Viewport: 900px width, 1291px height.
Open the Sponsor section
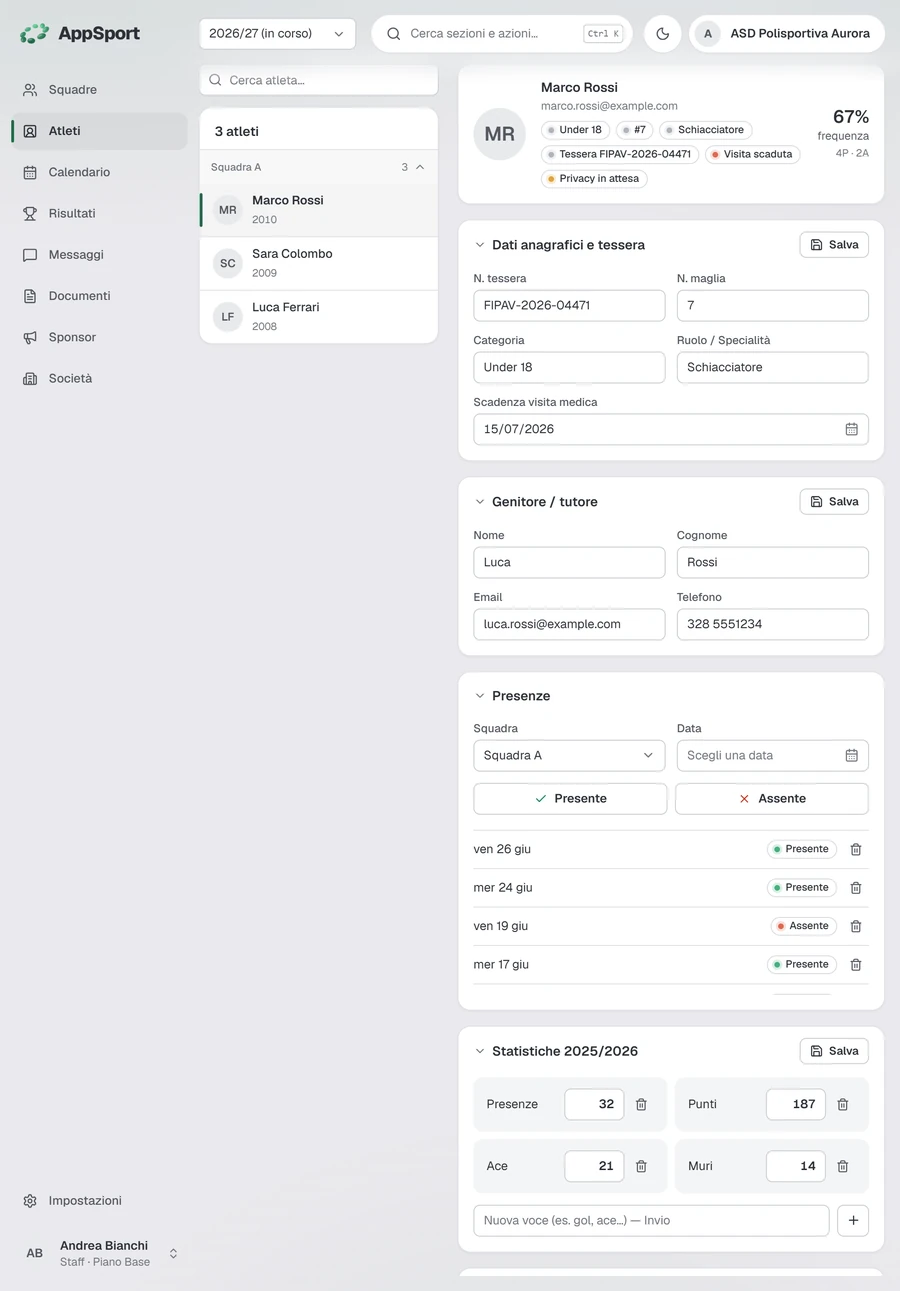click(x=99, y=337)
